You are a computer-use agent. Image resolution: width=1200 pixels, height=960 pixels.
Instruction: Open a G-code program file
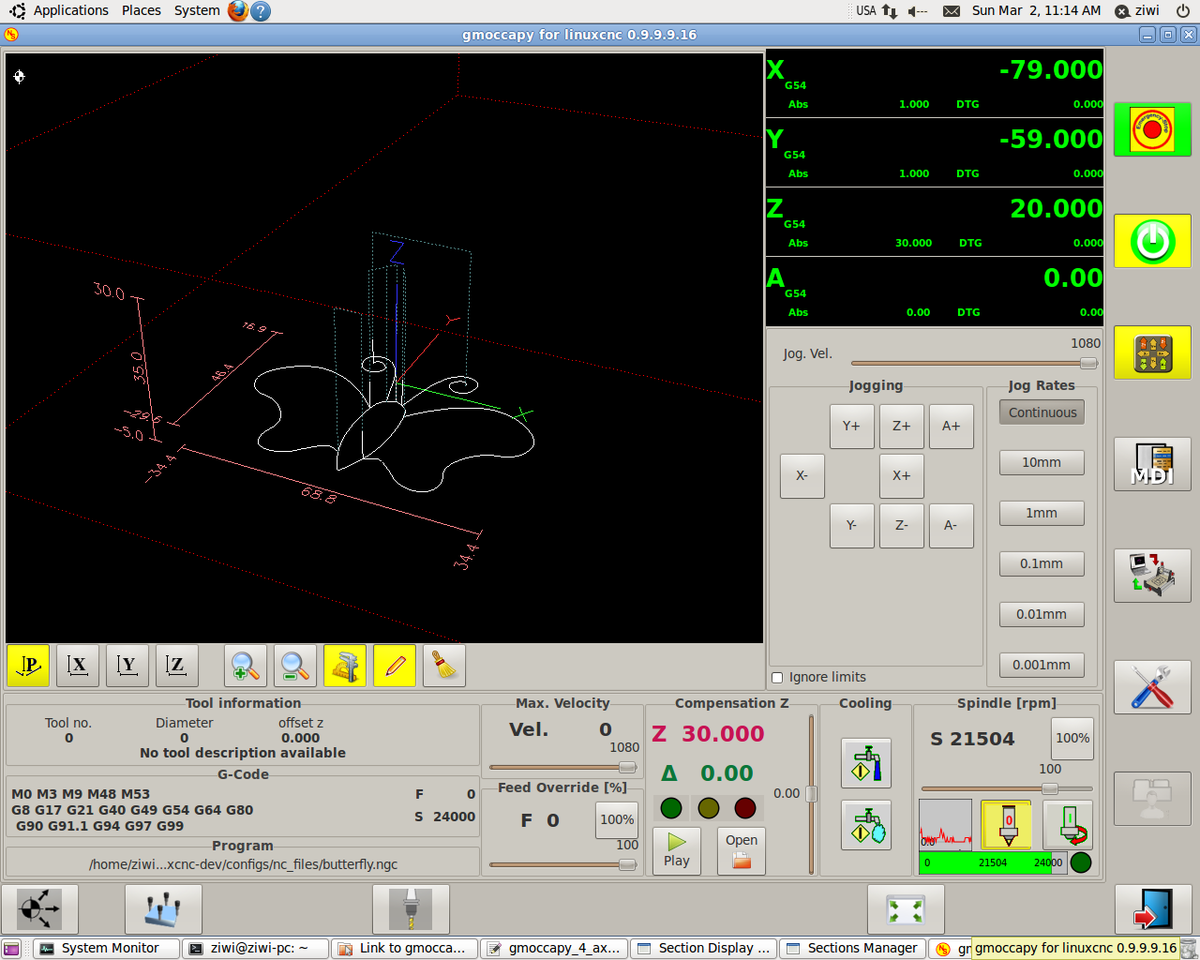pos(741,851)
